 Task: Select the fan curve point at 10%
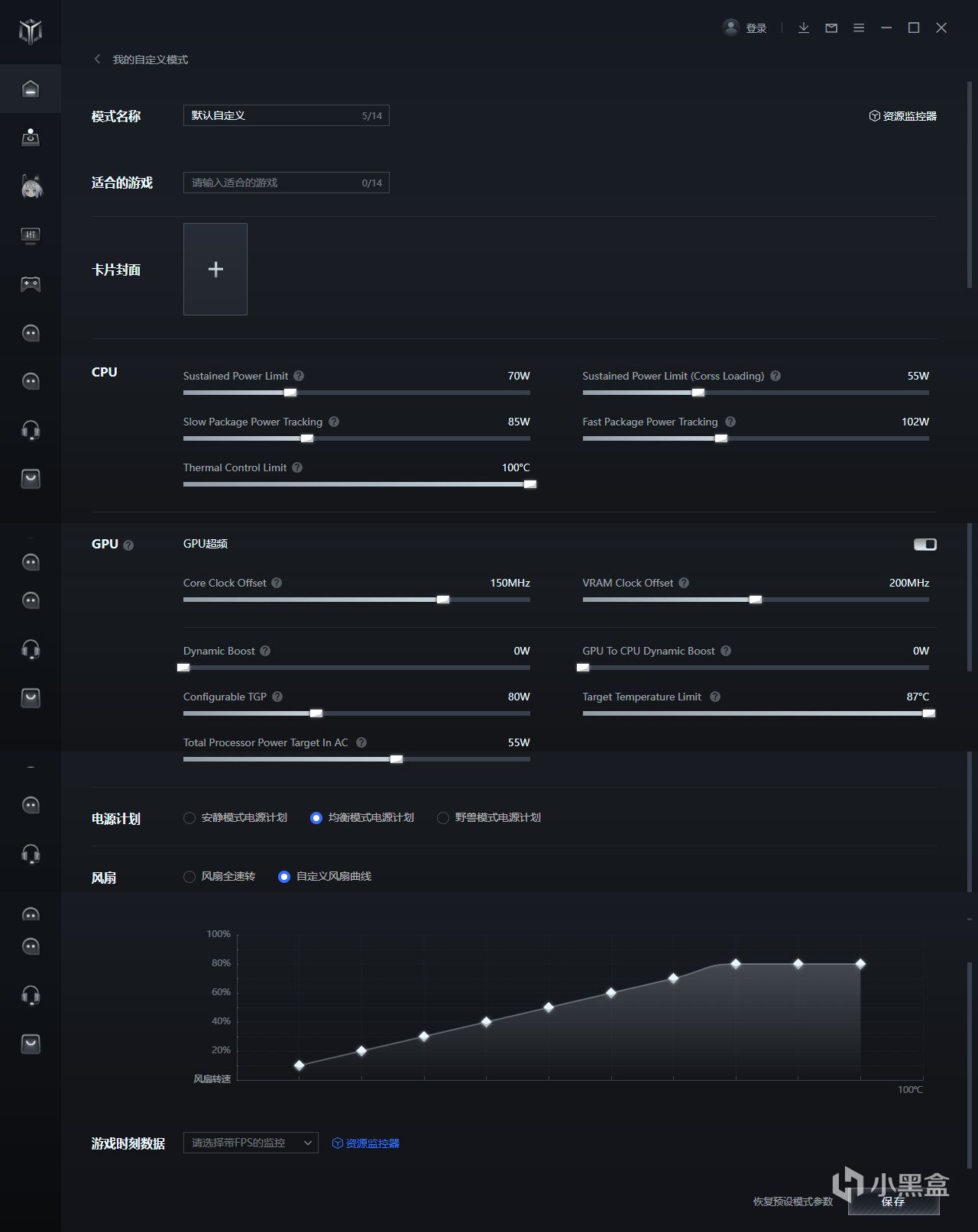click(300, 1065)
